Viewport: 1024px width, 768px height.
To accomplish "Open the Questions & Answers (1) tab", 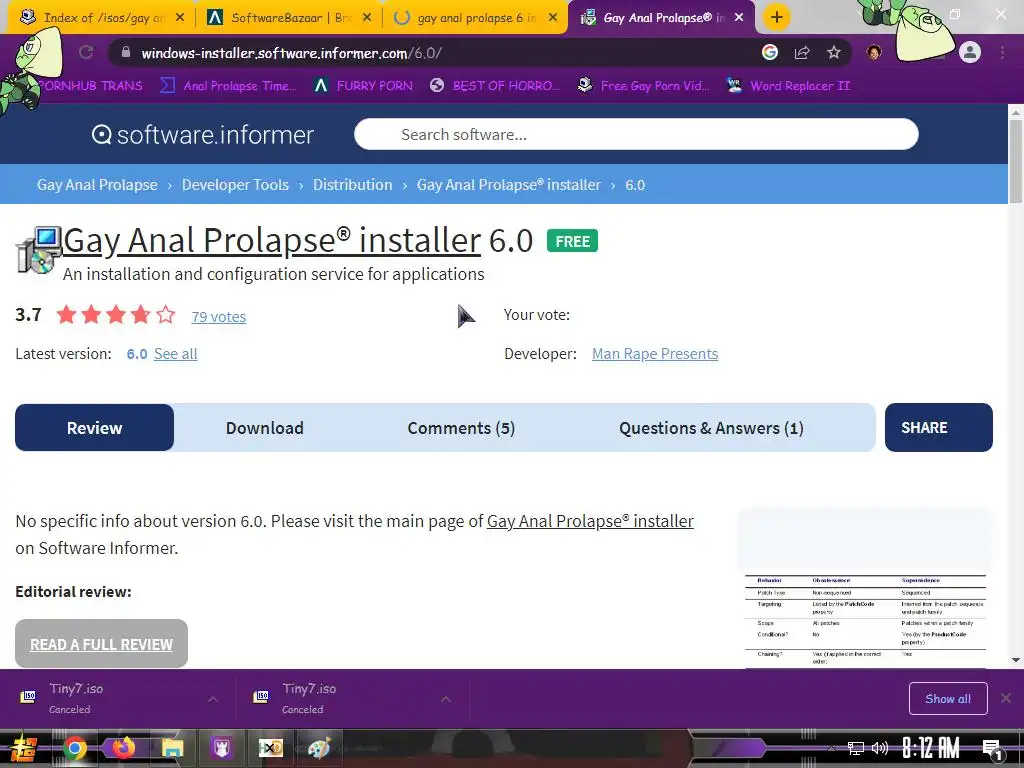I will point(711,428).
